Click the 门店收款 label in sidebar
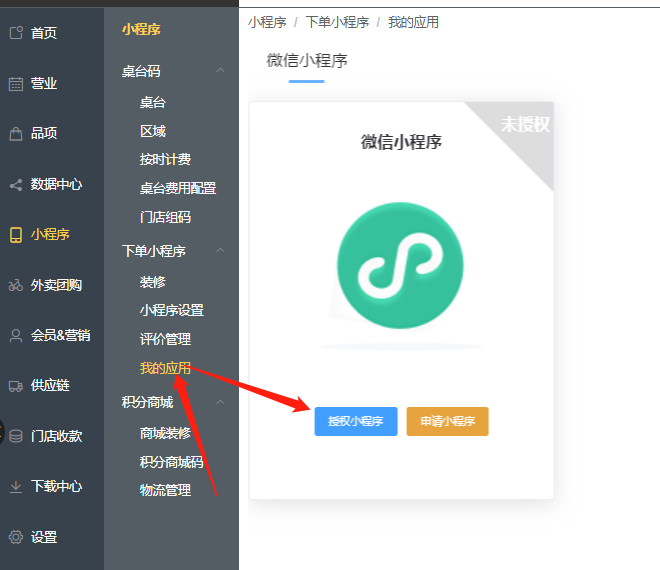The image size is (660, 570). [x=56, y=436]
